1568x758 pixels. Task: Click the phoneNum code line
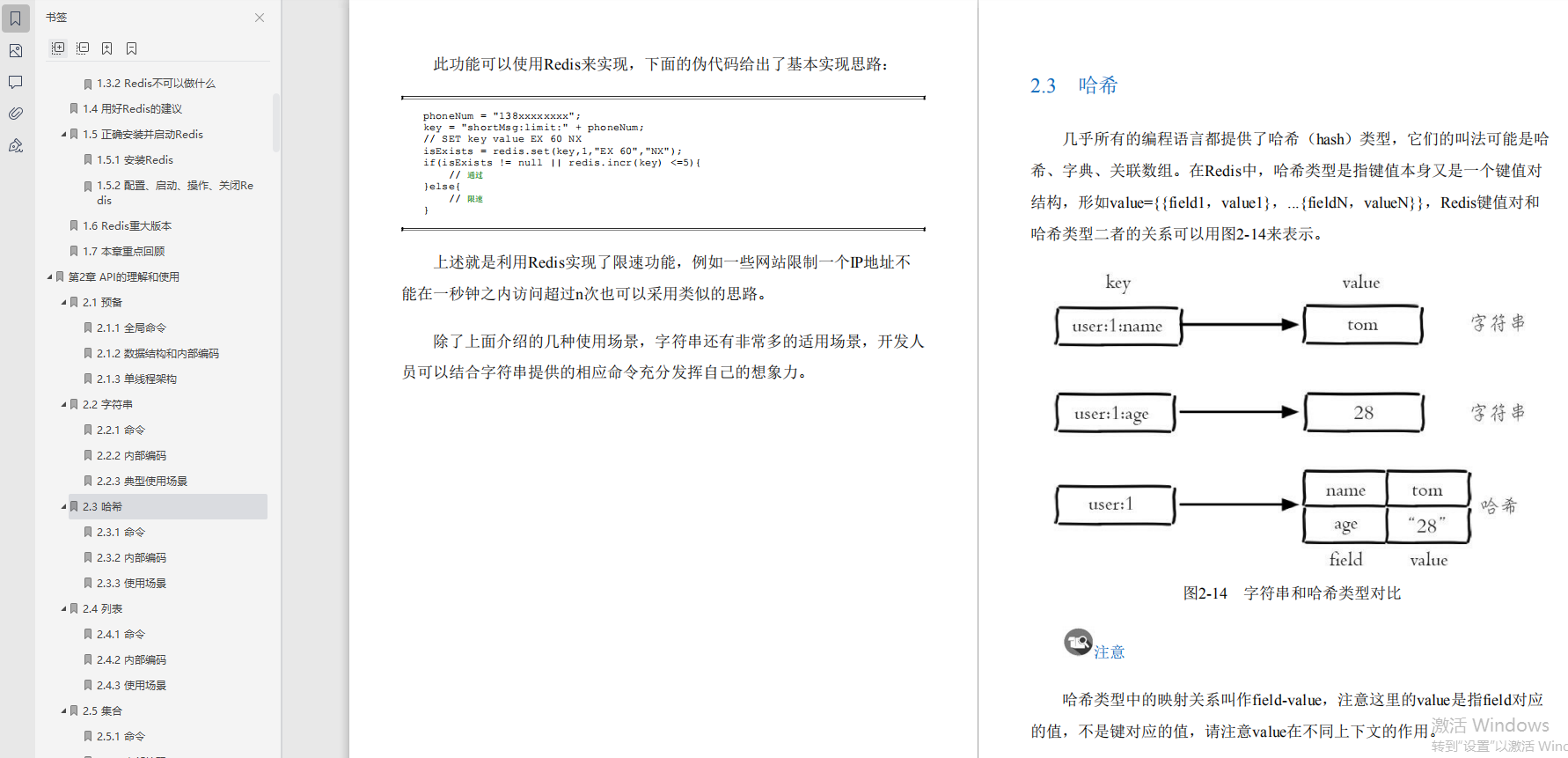(502, 116)
